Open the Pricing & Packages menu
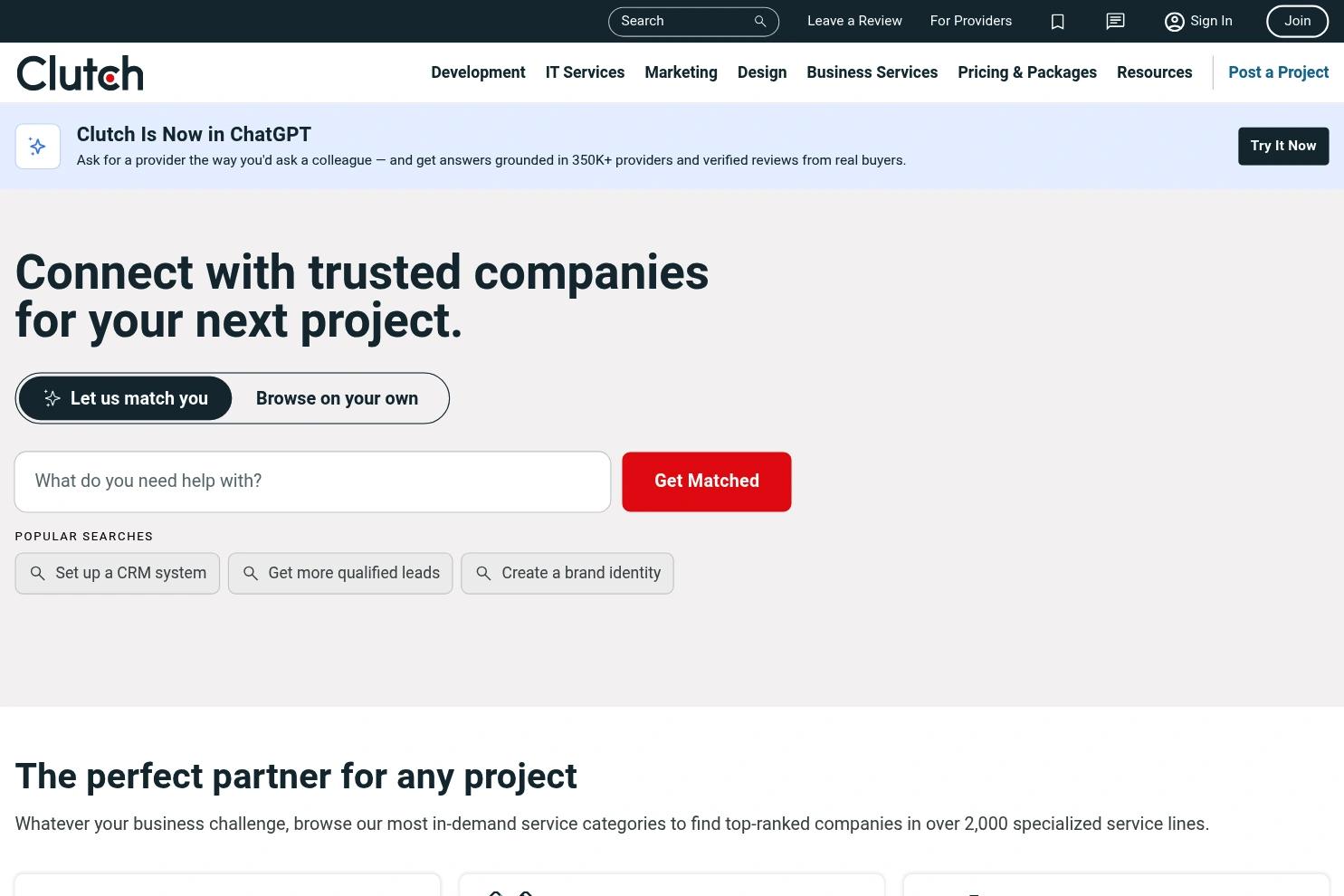Image resolution: width=1344 pixels, height=896 pixels. pos(1026,72)
